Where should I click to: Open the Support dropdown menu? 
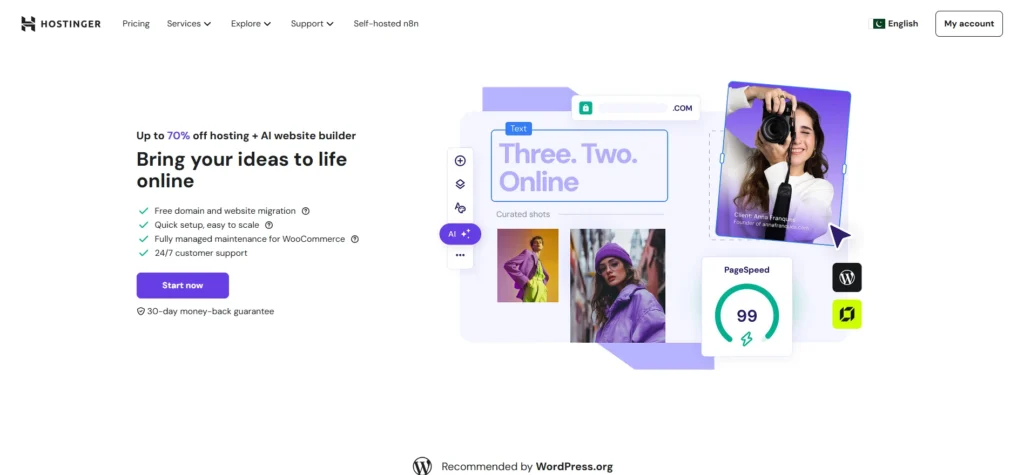point(312,24)
